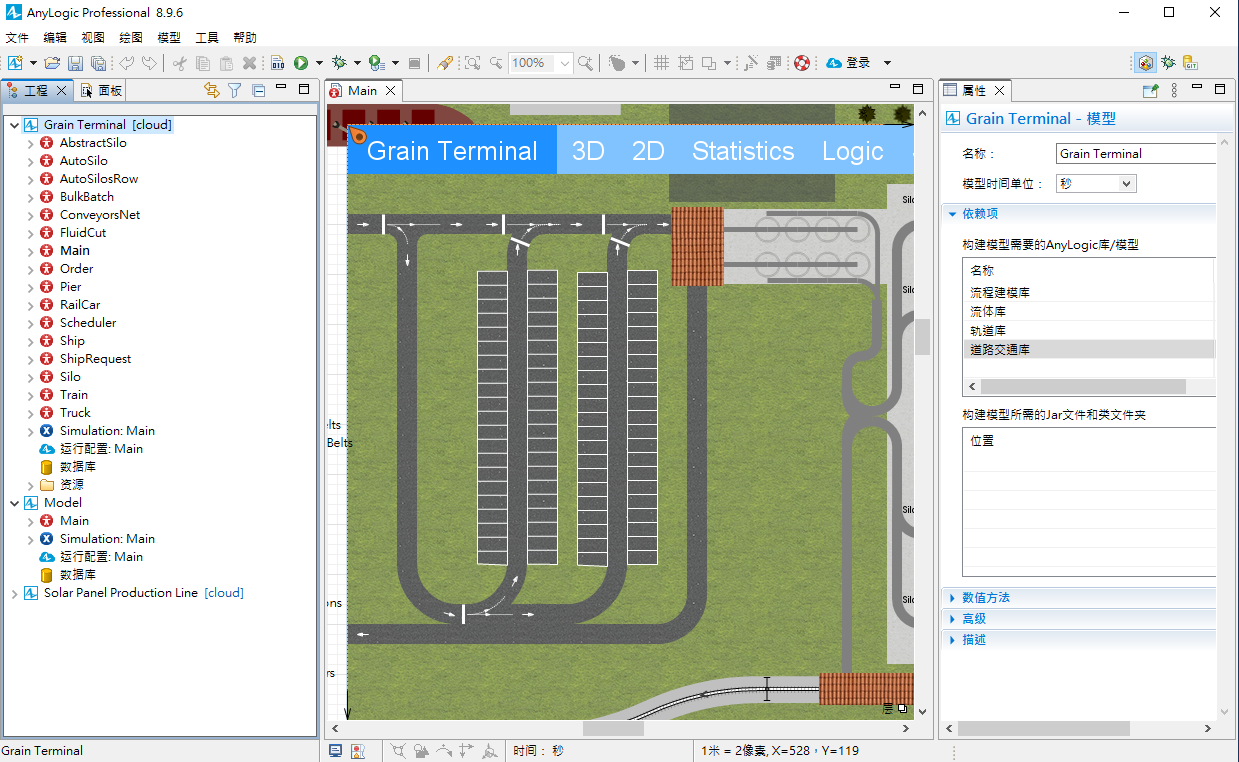Image resolution: width=1239 pixels, height=762 pixels.
Task: Close the Main editor tab
Action: 390,90
